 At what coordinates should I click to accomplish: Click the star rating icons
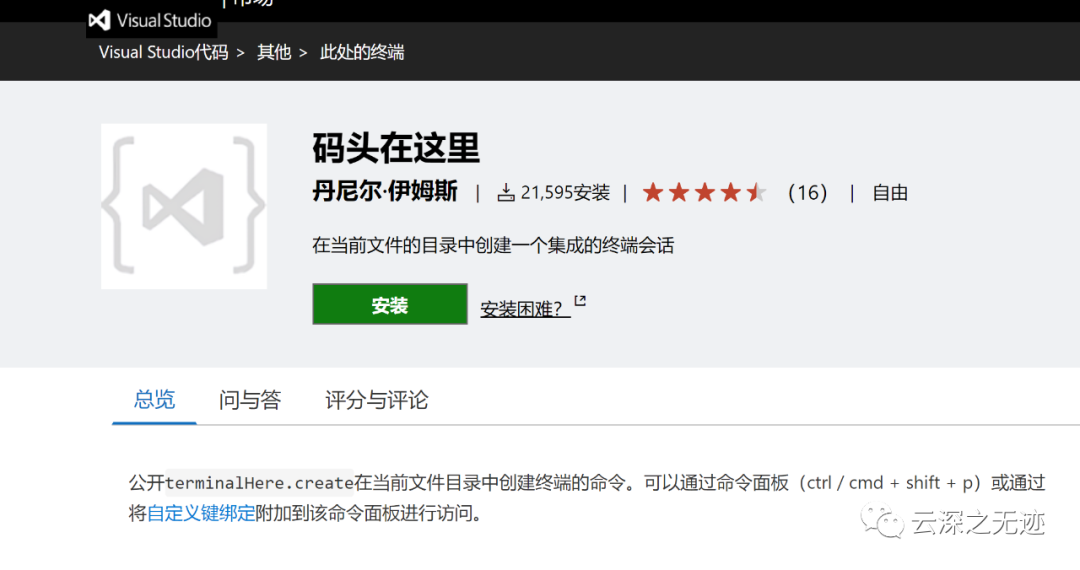pyautogui.click(x=704, y=193)
